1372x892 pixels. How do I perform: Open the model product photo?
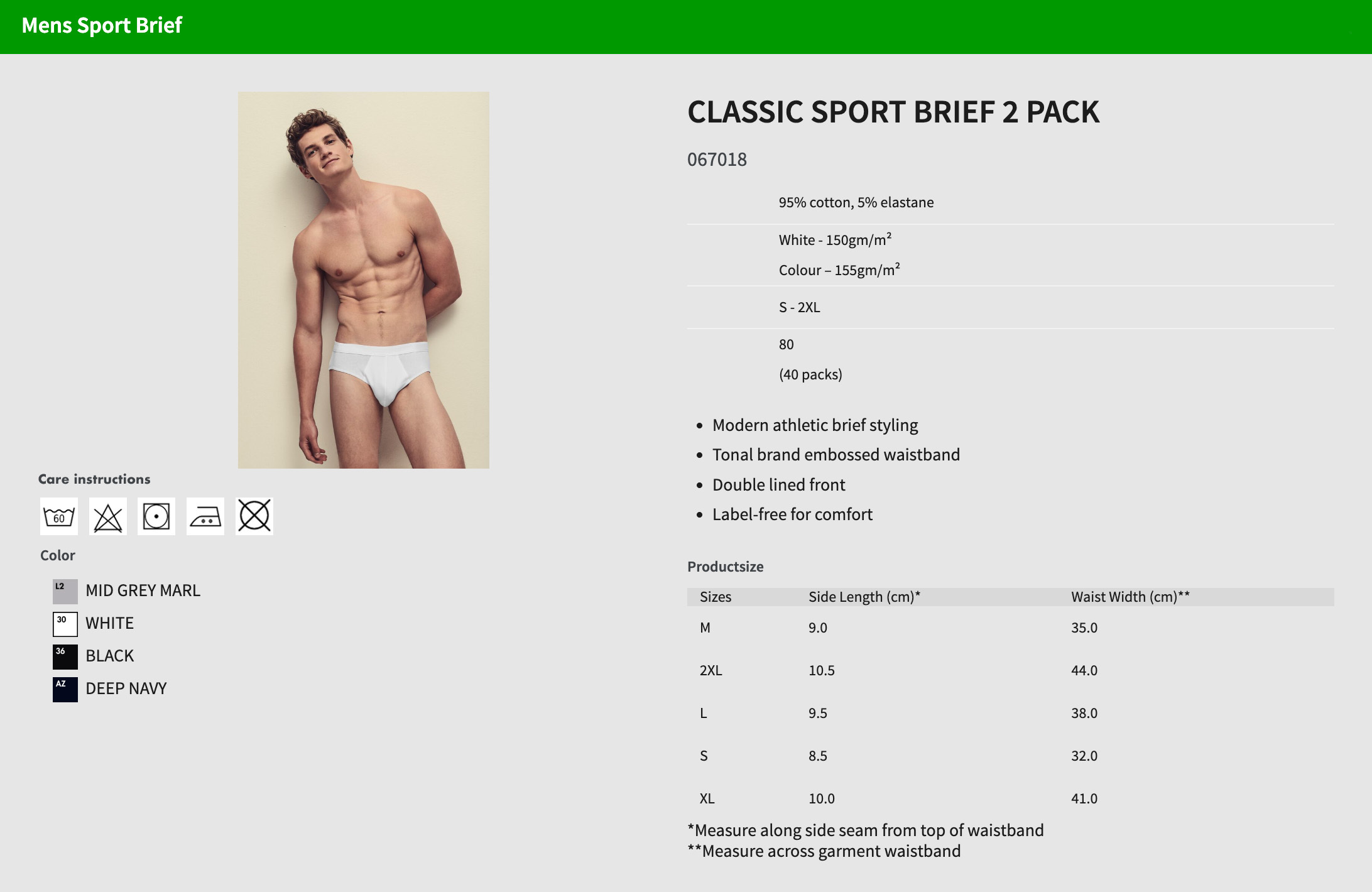[x=364, y=280]
